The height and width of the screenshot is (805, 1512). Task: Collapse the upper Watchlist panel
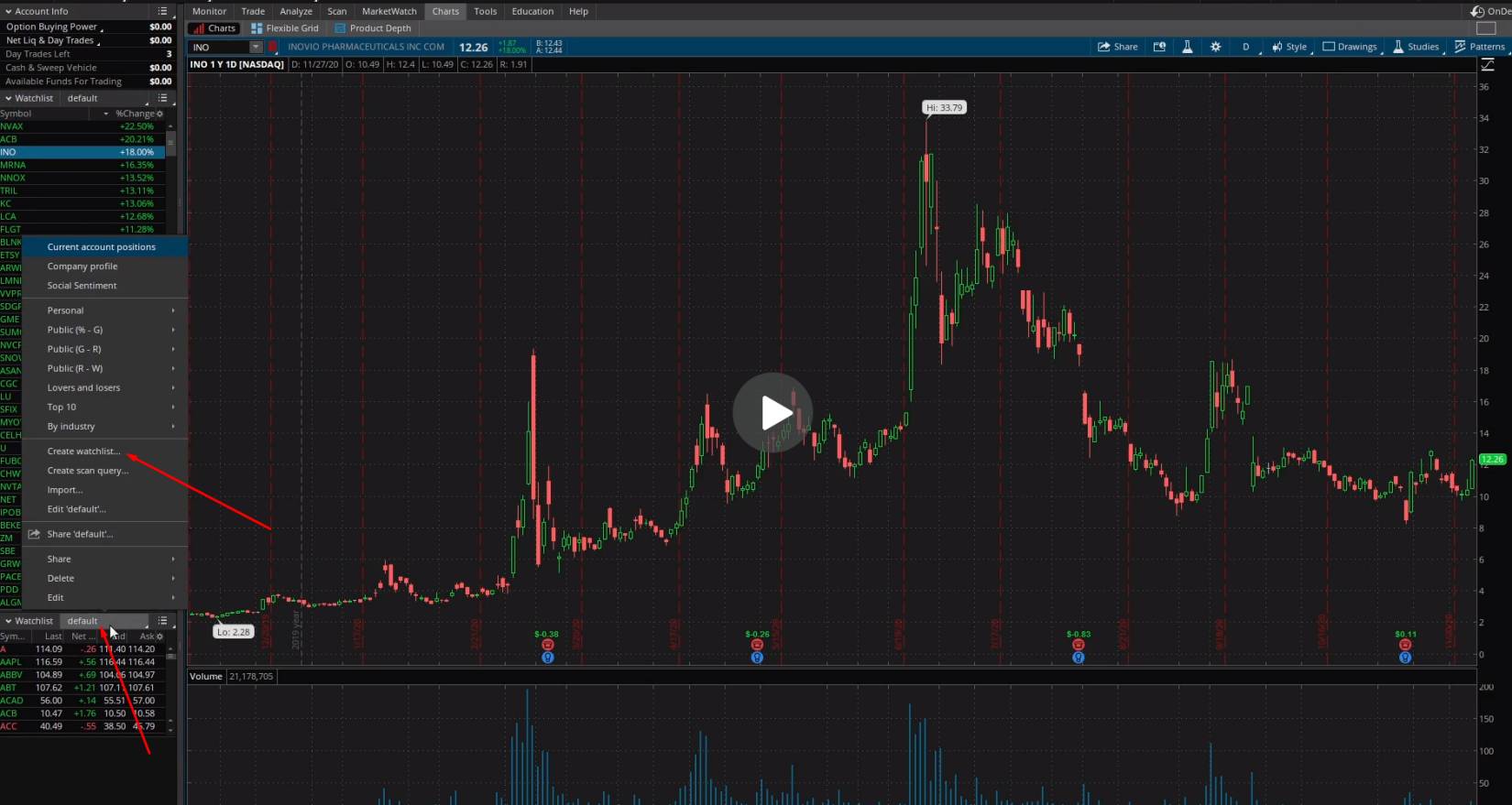coord(8,98)
